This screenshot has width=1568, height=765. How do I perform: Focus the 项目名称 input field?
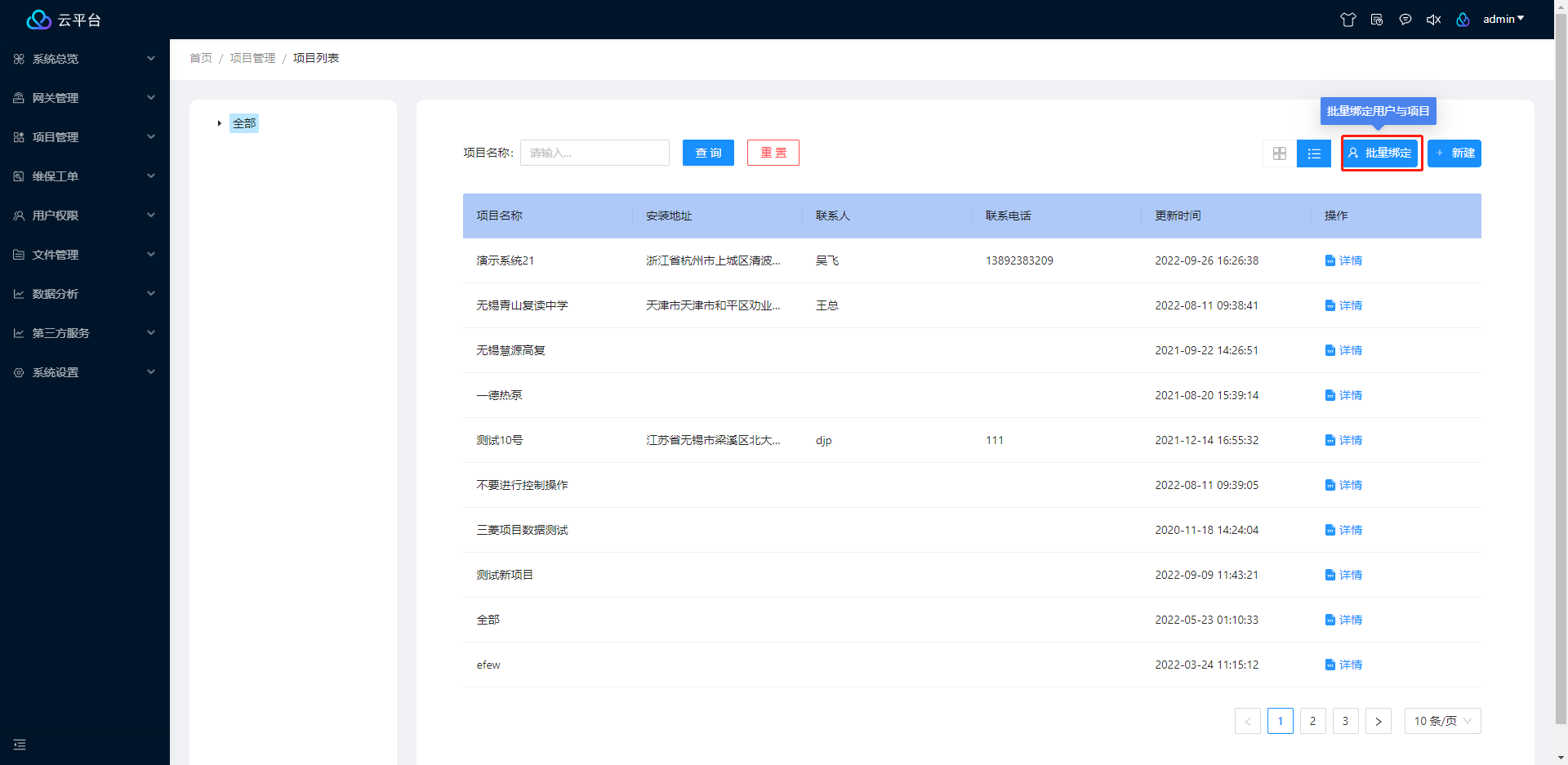click(595, 153)
